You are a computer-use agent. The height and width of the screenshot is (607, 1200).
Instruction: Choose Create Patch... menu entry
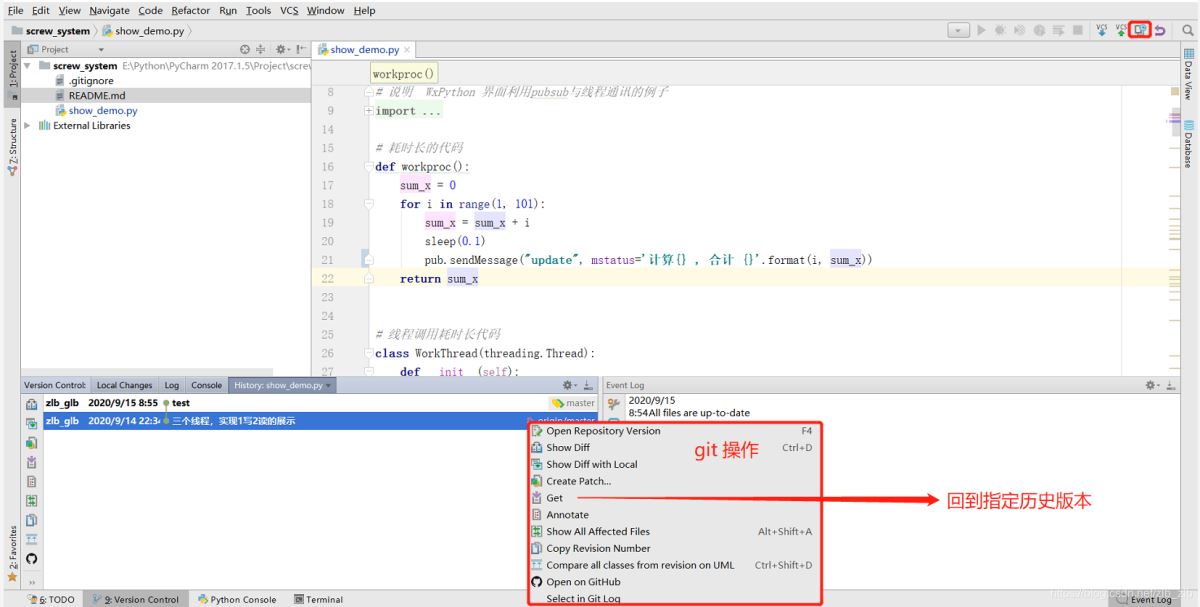[674, 481]
